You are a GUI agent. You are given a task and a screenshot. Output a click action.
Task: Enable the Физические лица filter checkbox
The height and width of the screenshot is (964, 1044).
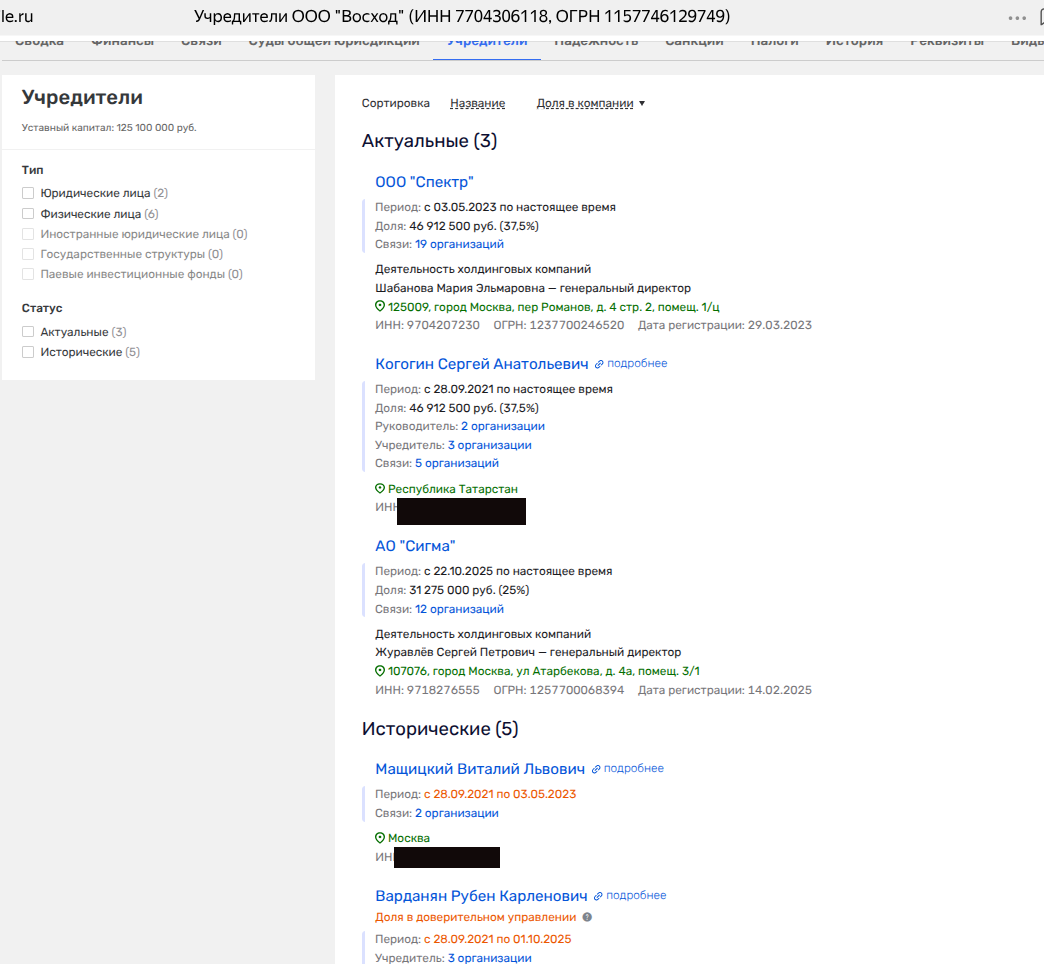click(x=28, y=214)
